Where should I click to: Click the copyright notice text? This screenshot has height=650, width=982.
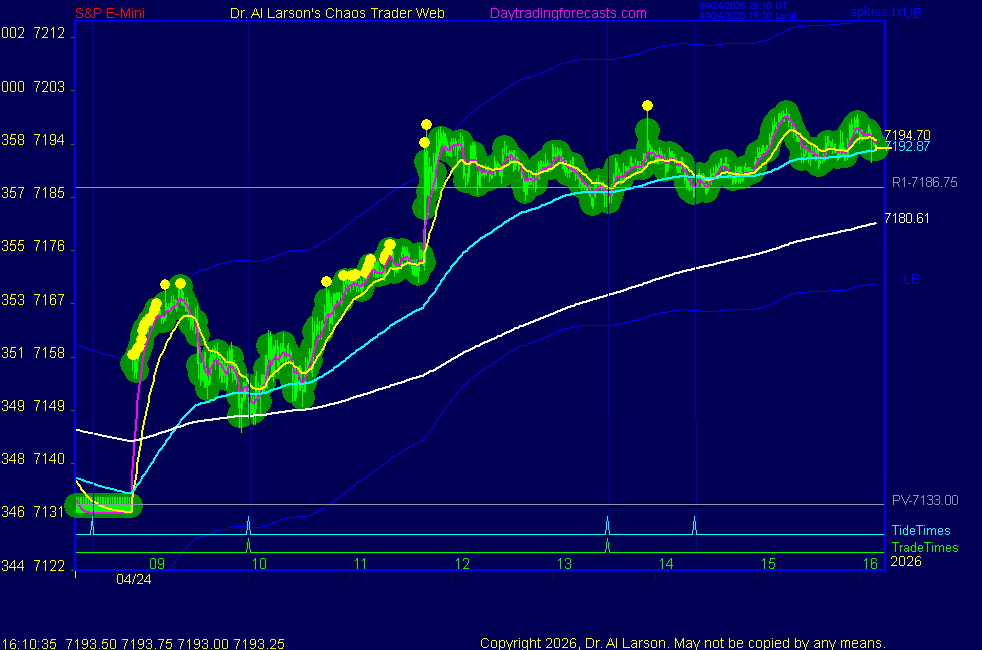682,642
